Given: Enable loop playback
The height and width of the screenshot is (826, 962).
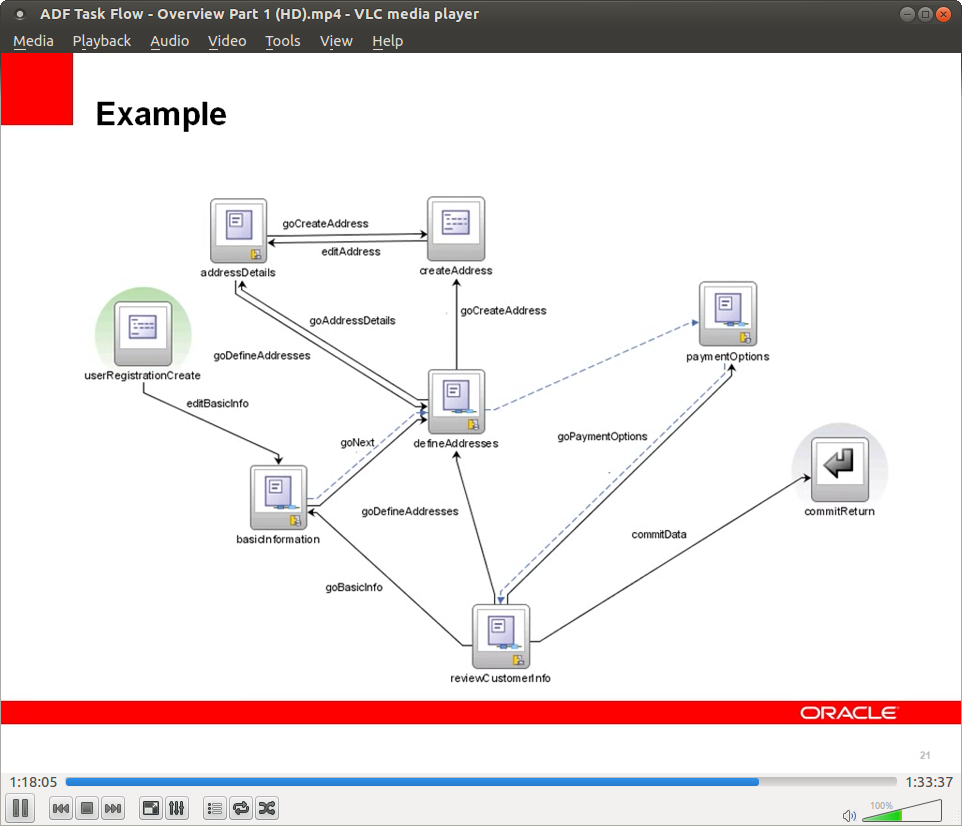Looking at the screenshot, I should coord(240,808).
